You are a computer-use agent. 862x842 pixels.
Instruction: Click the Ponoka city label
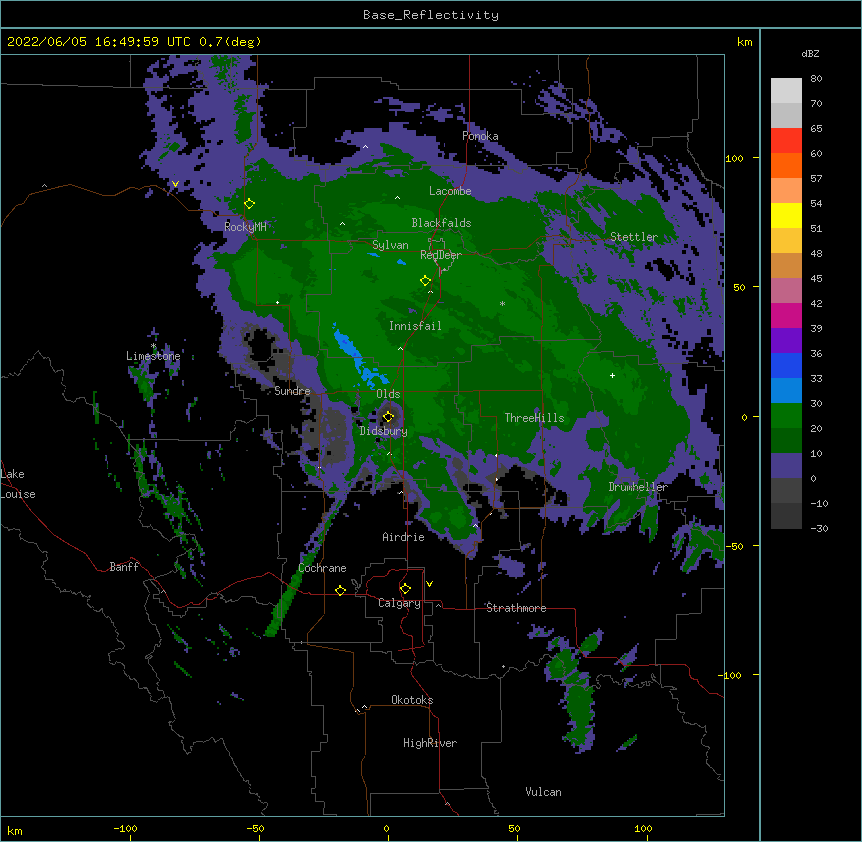[x=480, y=136]
